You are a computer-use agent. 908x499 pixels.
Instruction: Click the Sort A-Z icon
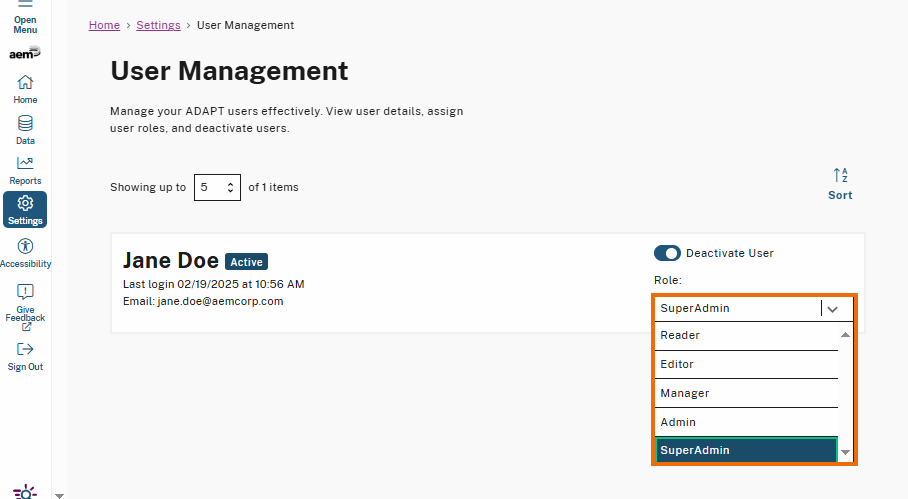840,176
